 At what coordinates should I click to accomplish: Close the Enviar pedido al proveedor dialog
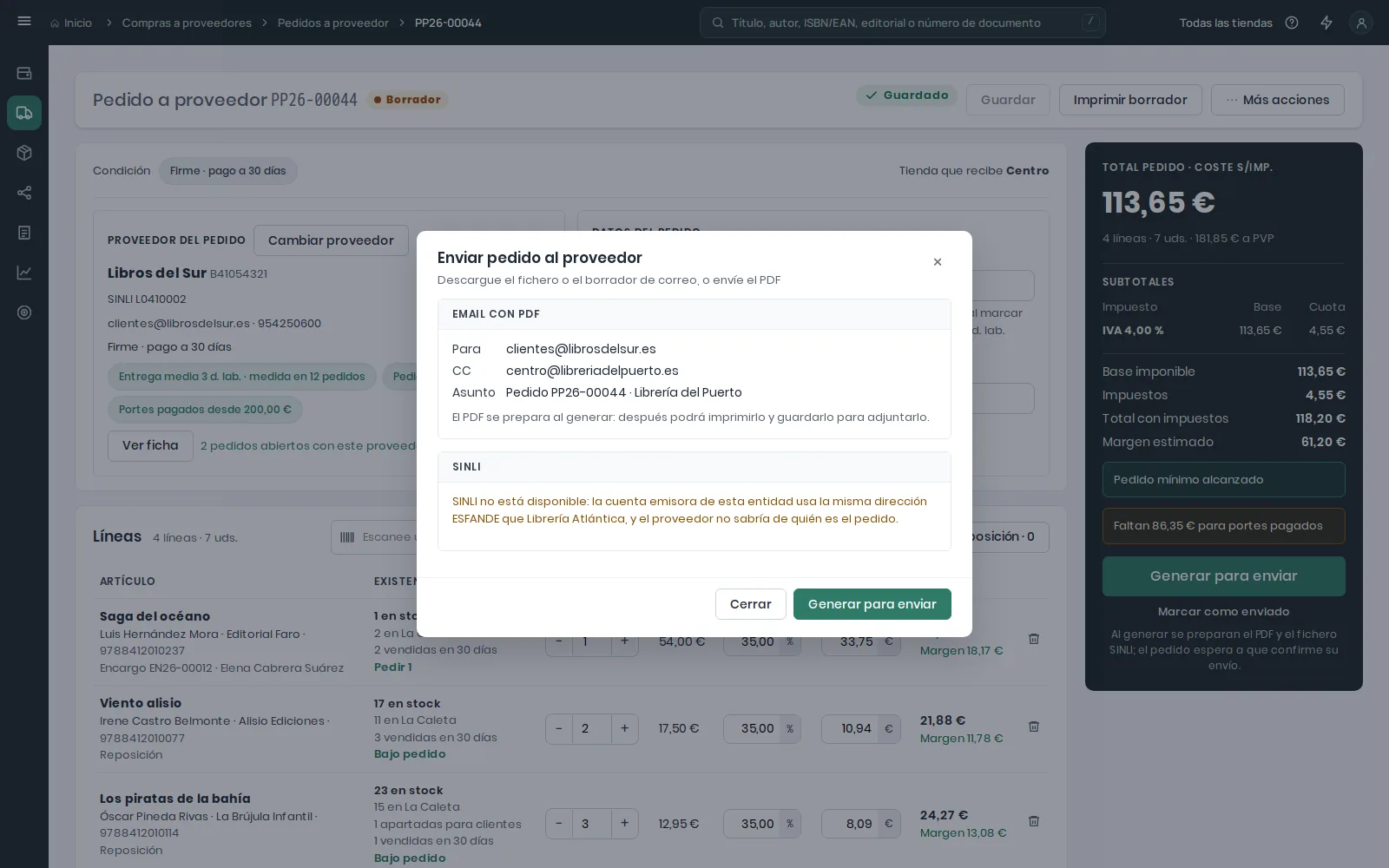click(938, 262)
